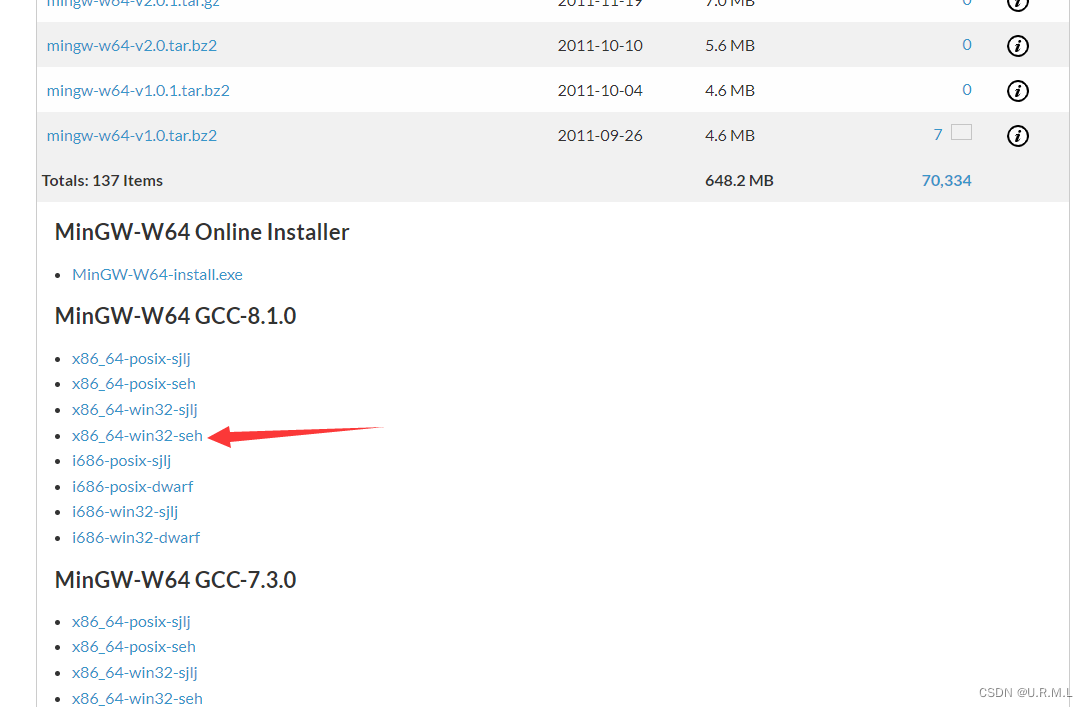Screen dimensions: 1088x707
Task: Open x86_64-win32-sjlj under GCC-7.3.0
Action: click(135, 672)
